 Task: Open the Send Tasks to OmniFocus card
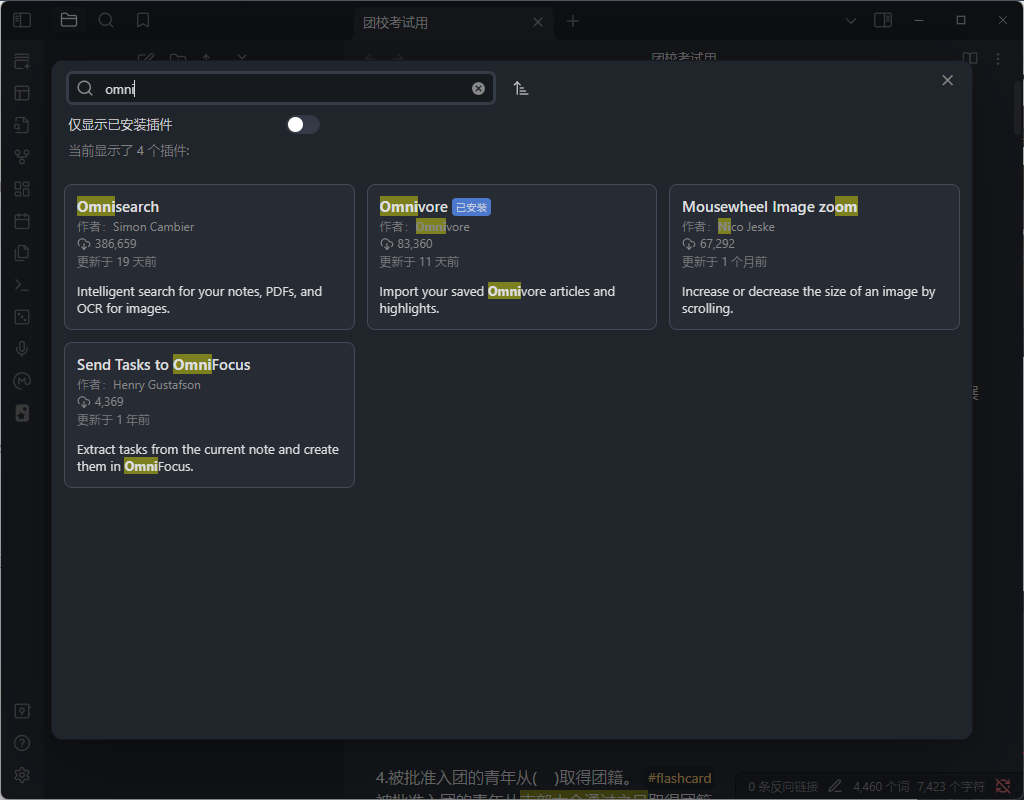209,415
